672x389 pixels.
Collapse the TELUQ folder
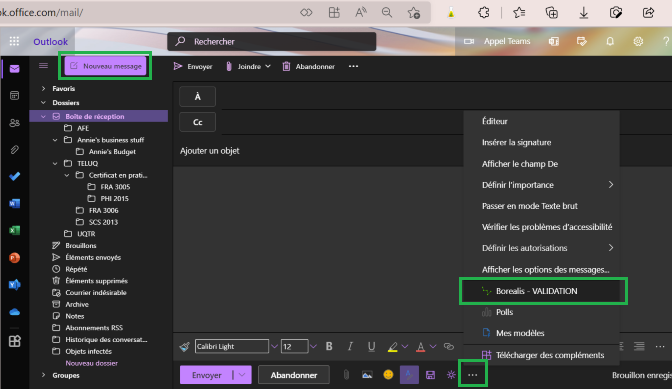(x=55, y=163)
